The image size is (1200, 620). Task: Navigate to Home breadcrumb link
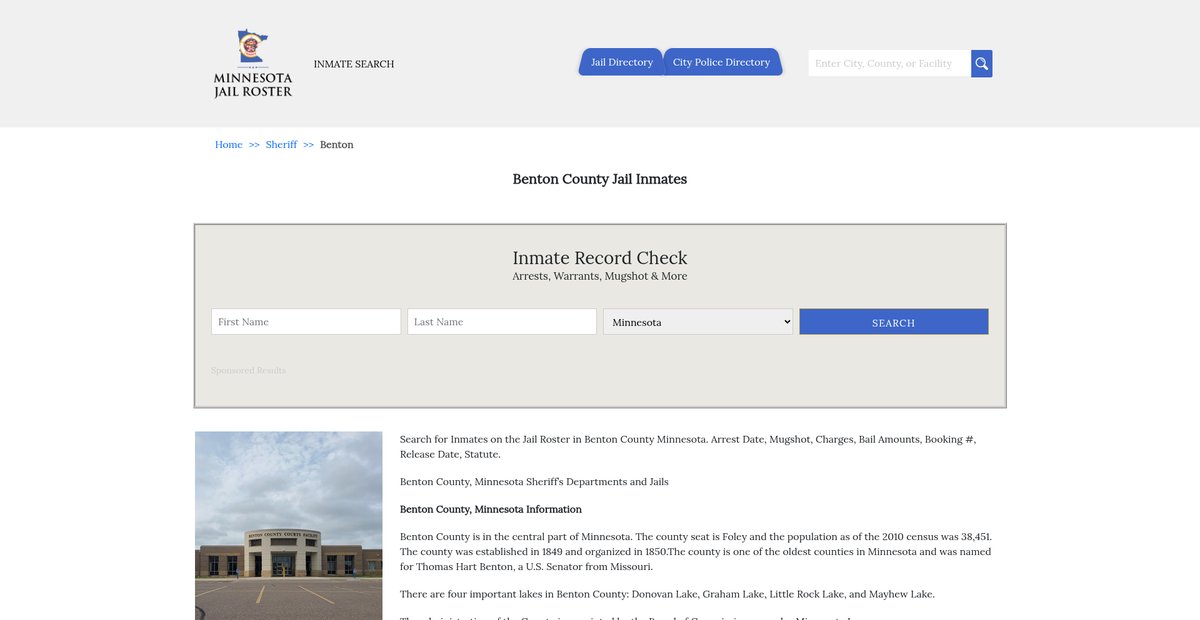[229, 145]
